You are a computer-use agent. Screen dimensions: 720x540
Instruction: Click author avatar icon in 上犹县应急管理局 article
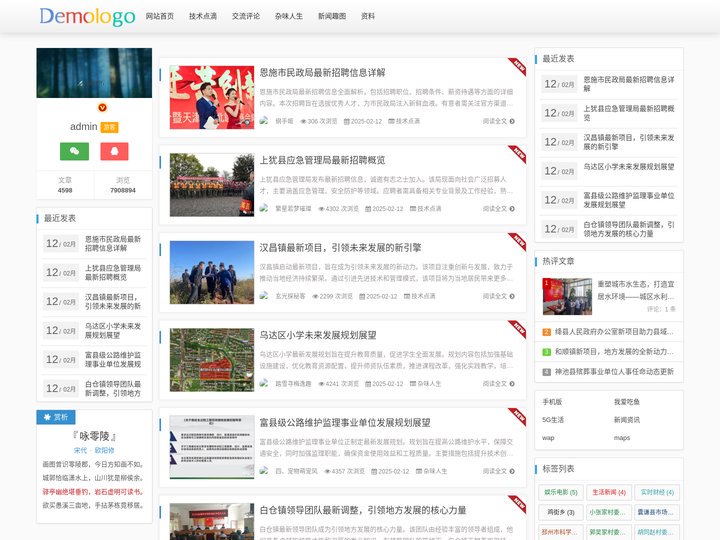[x=264, y=208]
